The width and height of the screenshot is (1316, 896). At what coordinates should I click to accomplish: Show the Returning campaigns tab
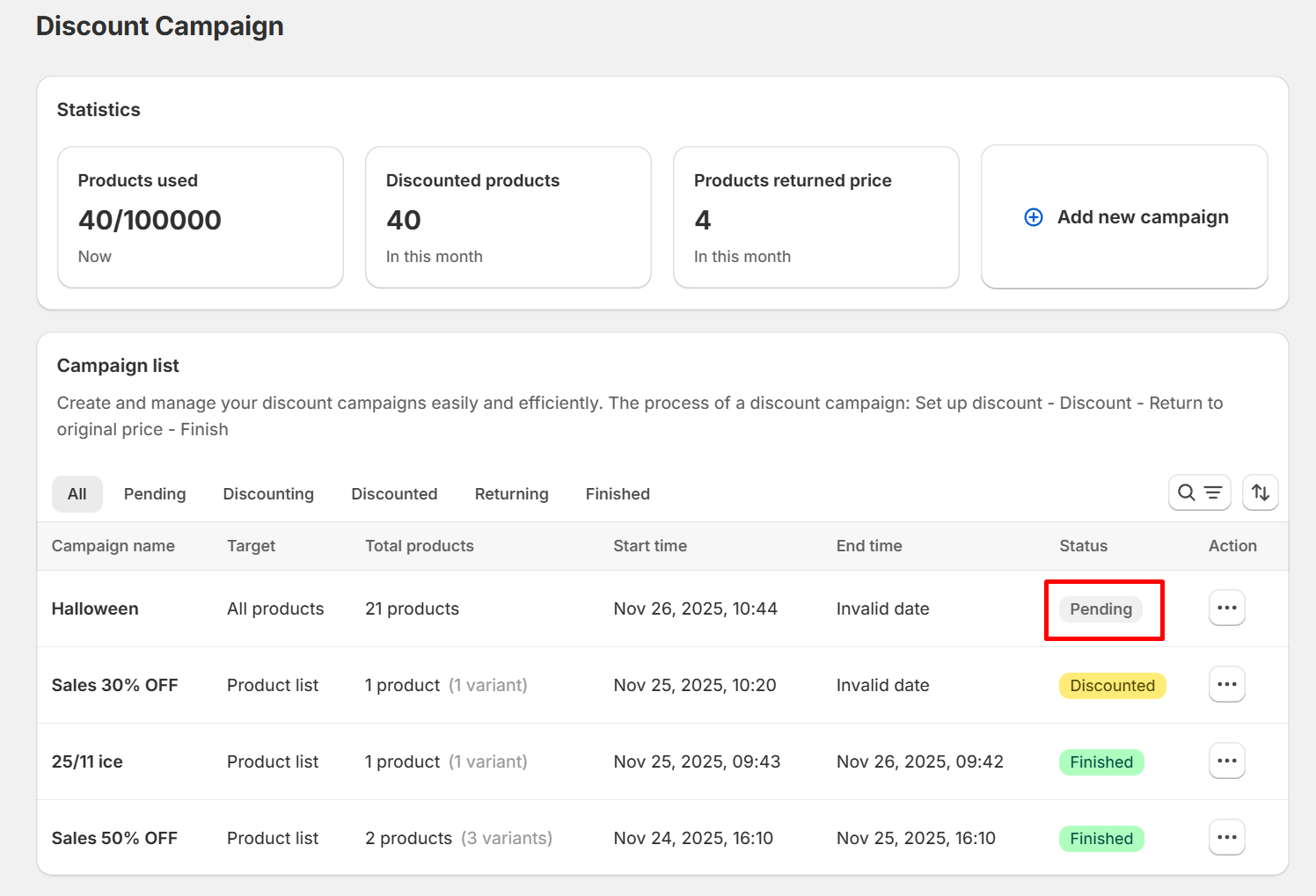(x=511, y=494)
